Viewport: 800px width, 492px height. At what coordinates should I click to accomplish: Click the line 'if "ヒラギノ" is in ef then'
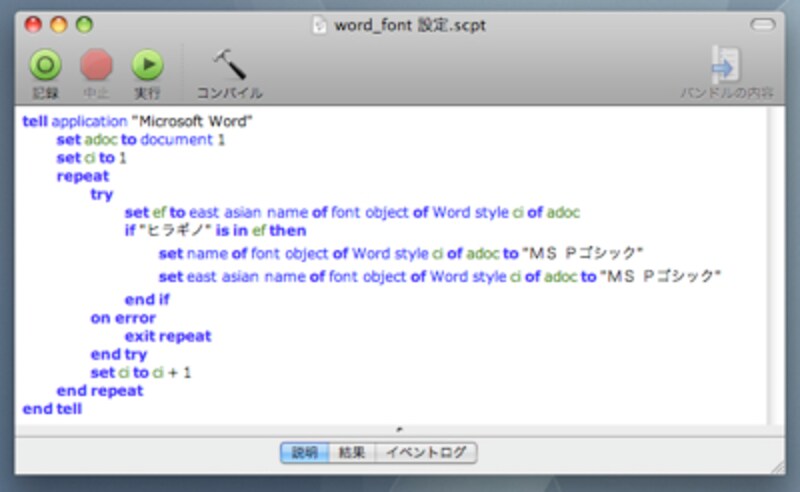[x=215, y=231]
